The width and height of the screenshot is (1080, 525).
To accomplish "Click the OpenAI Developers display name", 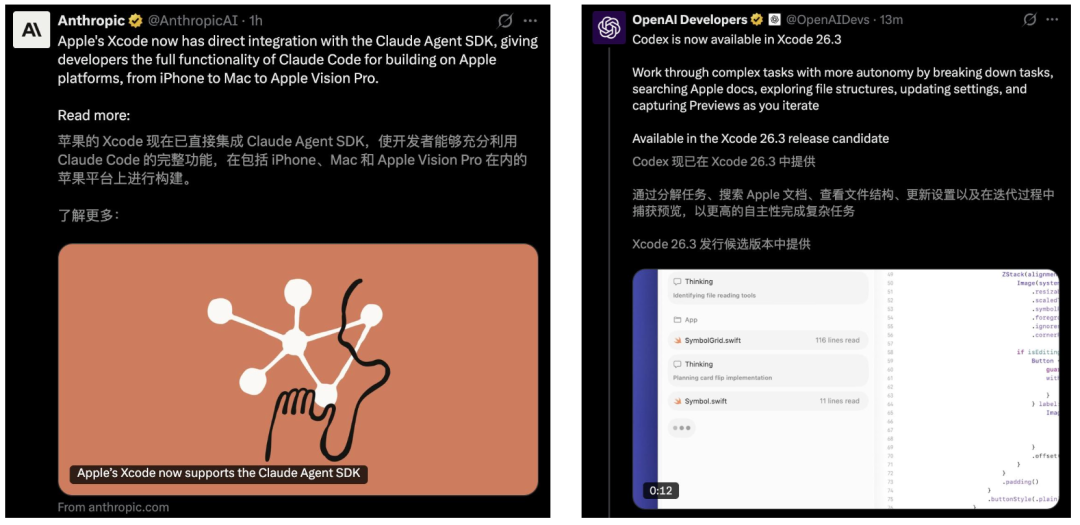I will [689, 20].
